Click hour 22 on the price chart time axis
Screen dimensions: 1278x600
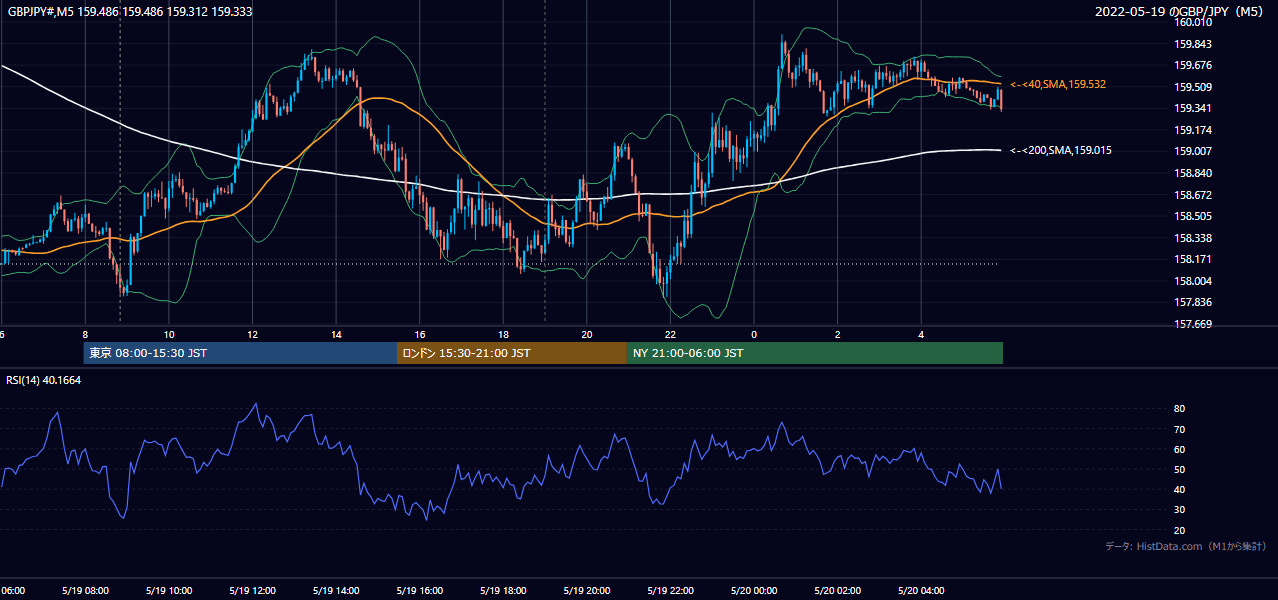click(670, 335)
